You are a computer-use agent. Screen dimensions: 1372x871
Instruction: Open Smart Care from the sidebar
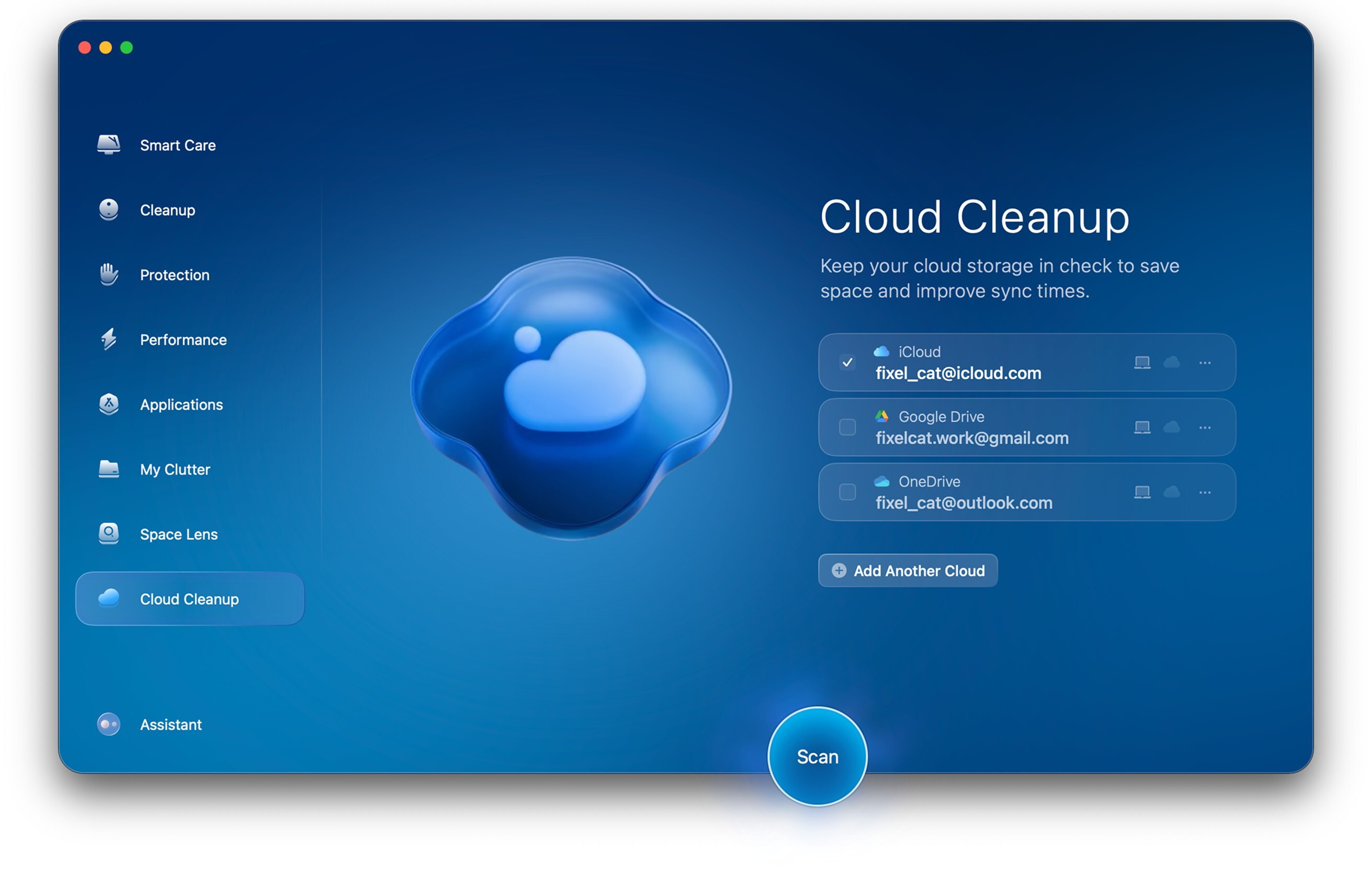pyautogui.click(x=177, y=145)
